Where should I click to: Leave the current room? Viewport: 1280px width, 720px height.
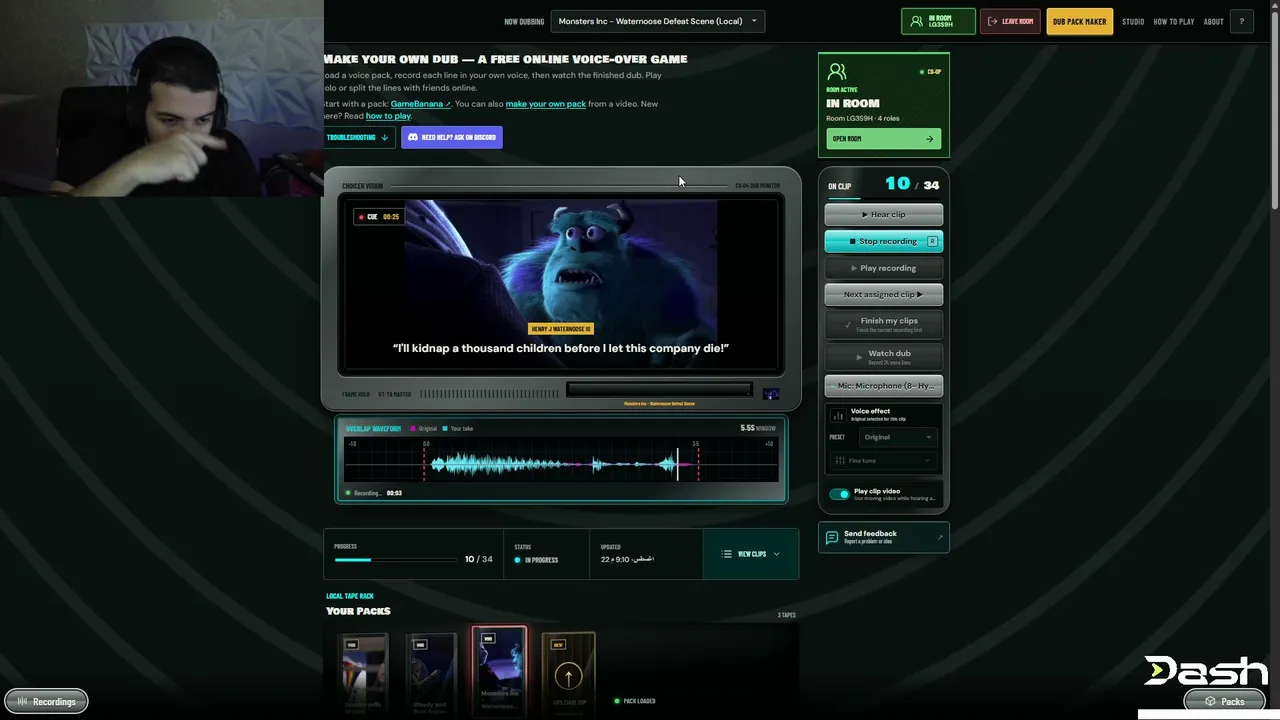click(1010, 21)
